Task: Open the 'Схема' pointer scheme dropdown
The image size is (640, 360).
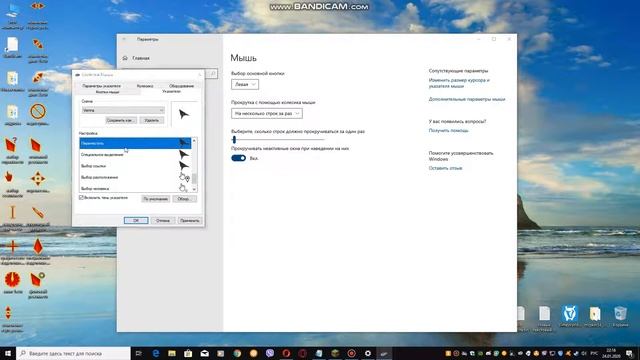Action: pos(123,110)
